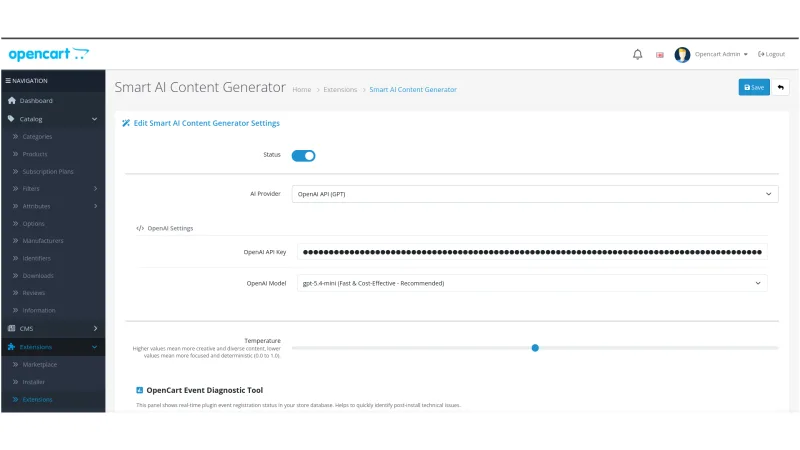The width and height of the screenshot is (800, 450).
Task: Click the Temperature slider handle
Action: pyautogui.click(x=535, y=348)
